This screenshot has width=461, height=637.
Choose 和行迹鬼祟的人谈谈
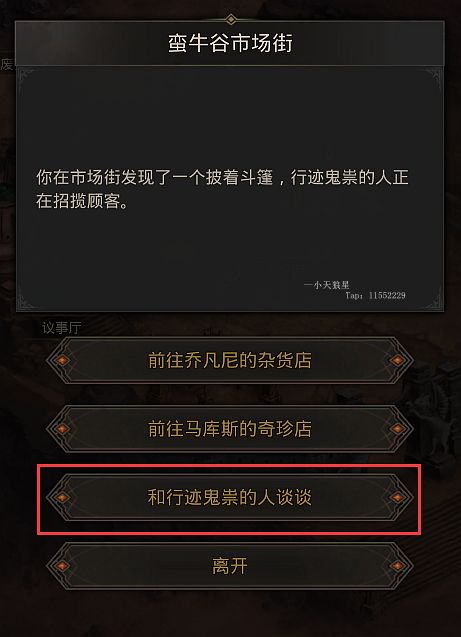230,497
